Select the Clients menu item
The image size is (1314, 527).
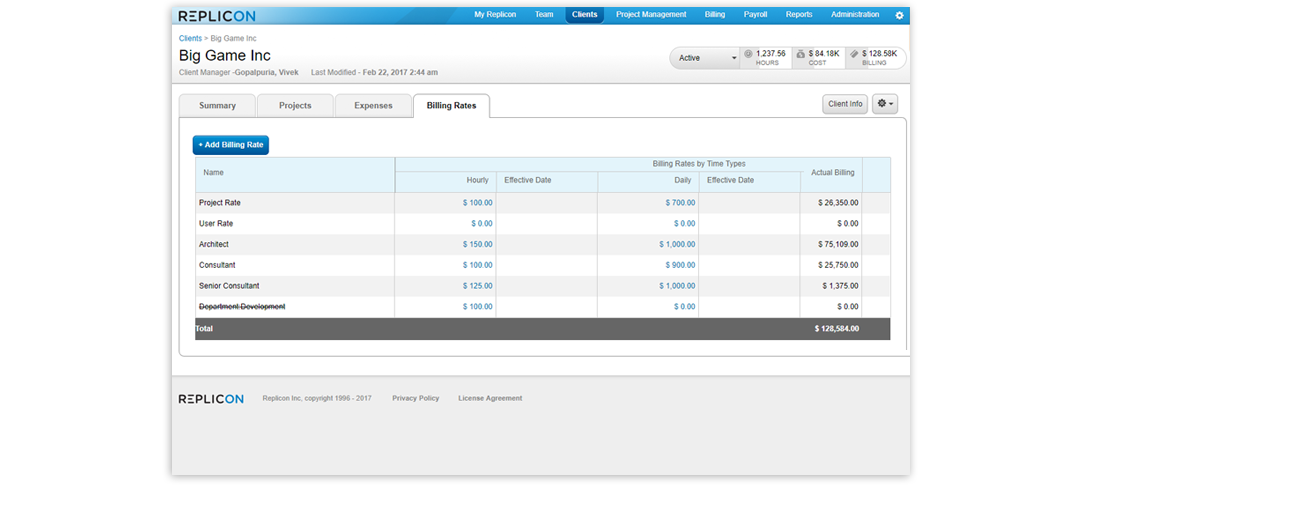[585, 15]
